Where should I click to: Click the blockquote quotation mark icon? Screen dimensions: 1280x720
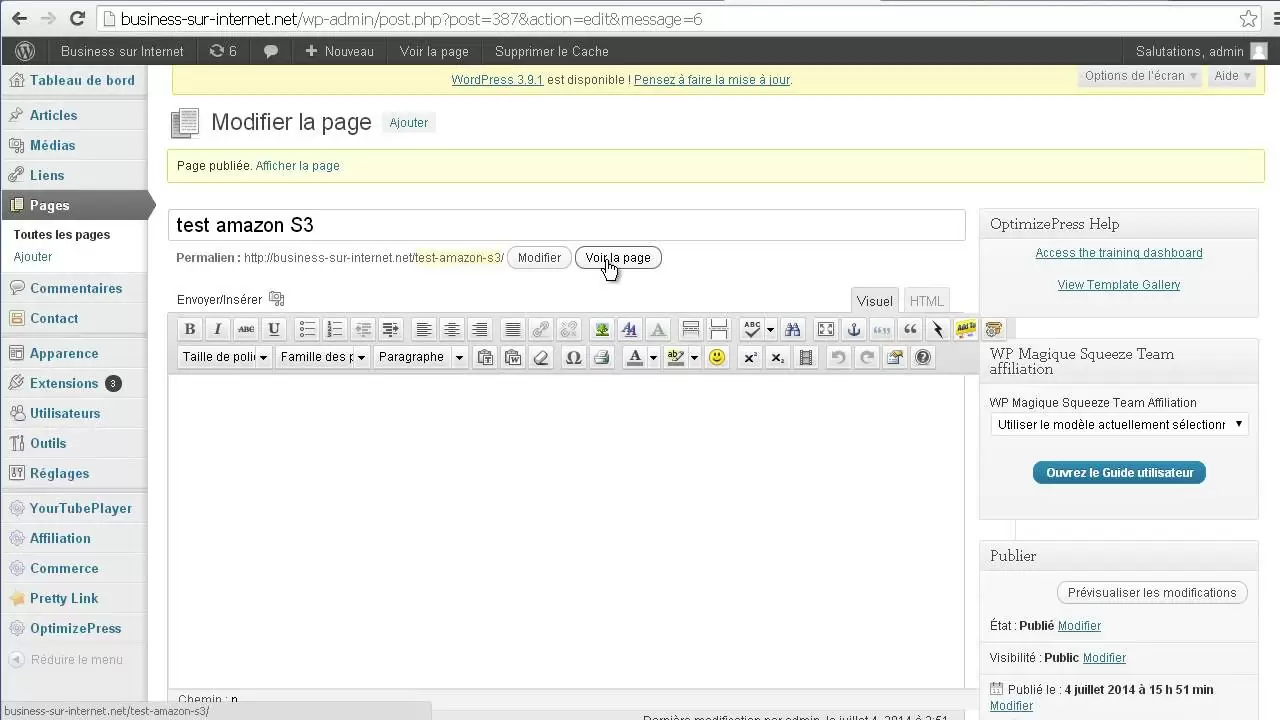[910, 329]
